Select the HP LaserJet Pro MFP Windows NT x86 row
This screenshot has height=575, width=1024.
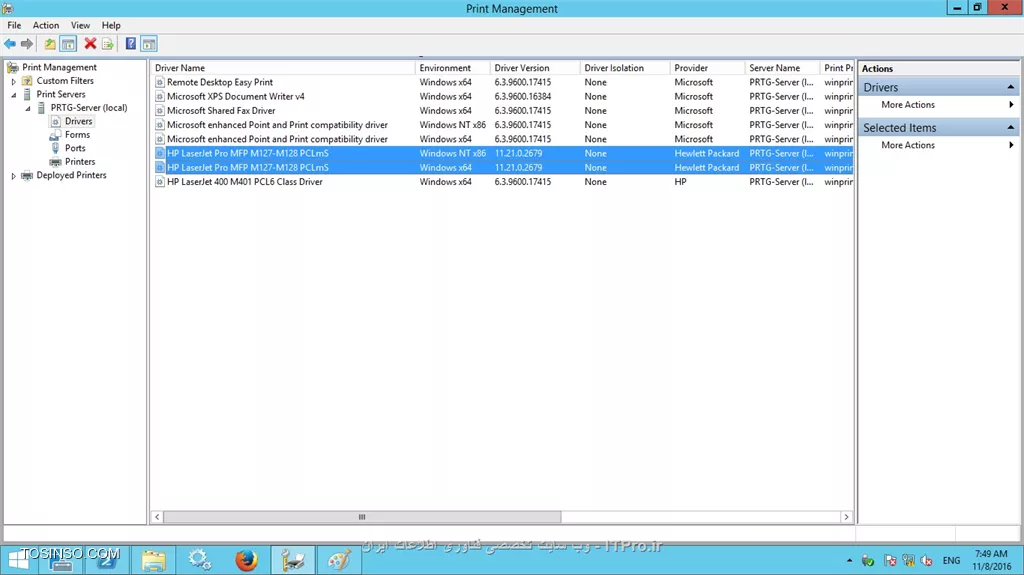tap(502, 154)
